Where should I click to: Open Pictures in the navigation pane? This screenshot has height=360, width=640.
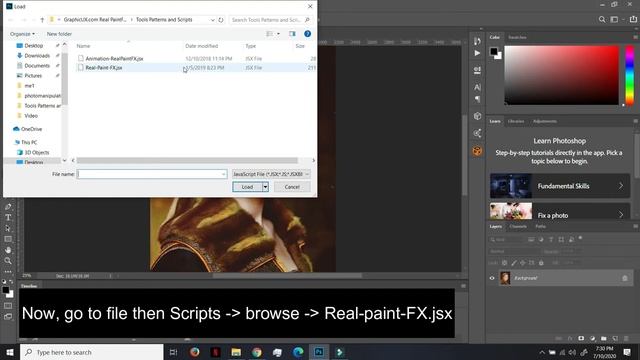[x=33, y=76]
